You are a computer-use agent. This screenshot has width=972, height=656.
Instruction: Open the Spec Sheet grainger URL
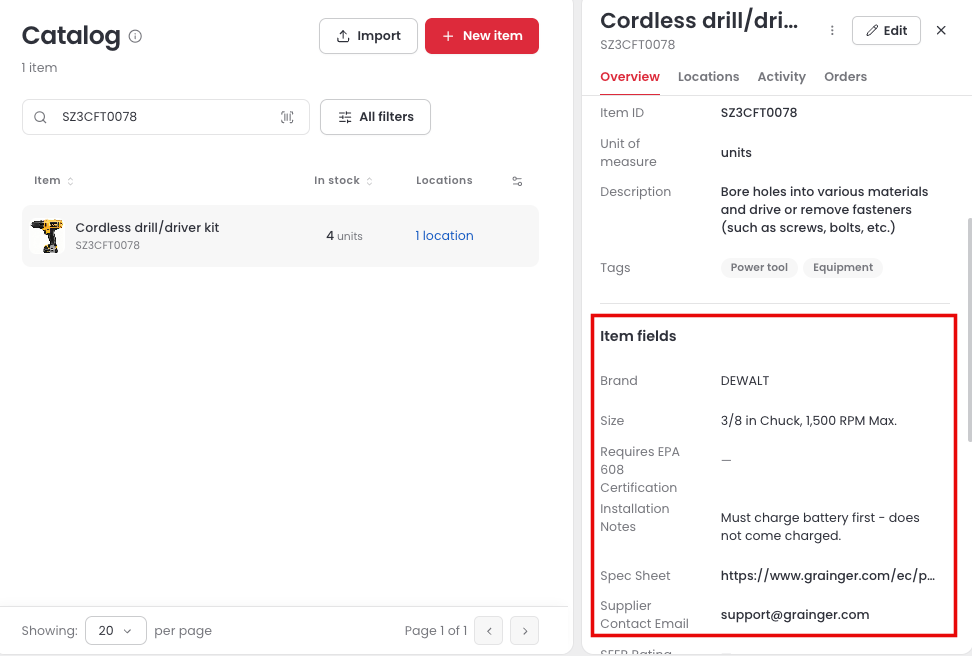[x=828, y=576]
